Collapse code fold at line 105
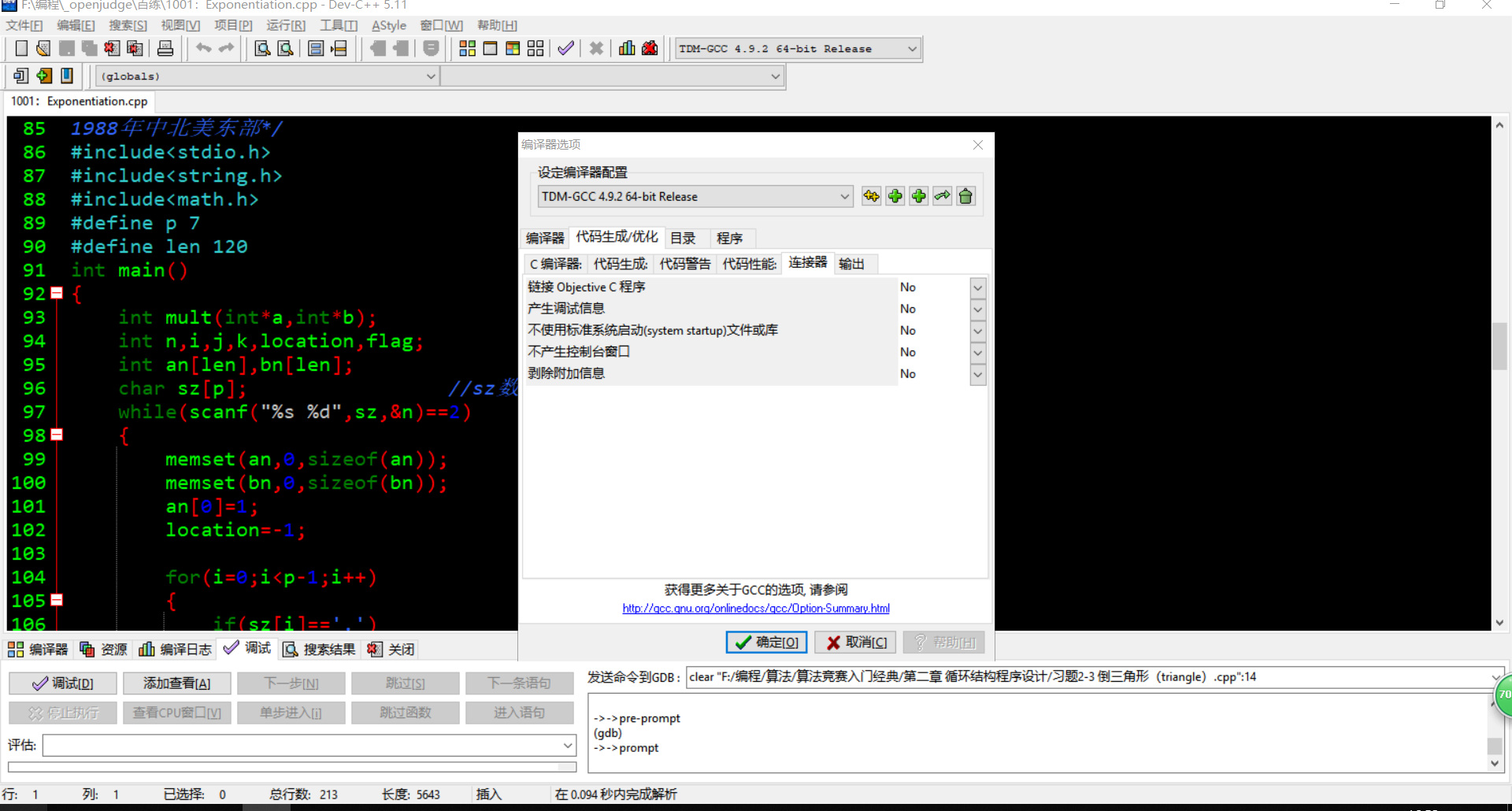This screenshot has width=1512, height=811. pyautogui.click(x=57, y=600)
